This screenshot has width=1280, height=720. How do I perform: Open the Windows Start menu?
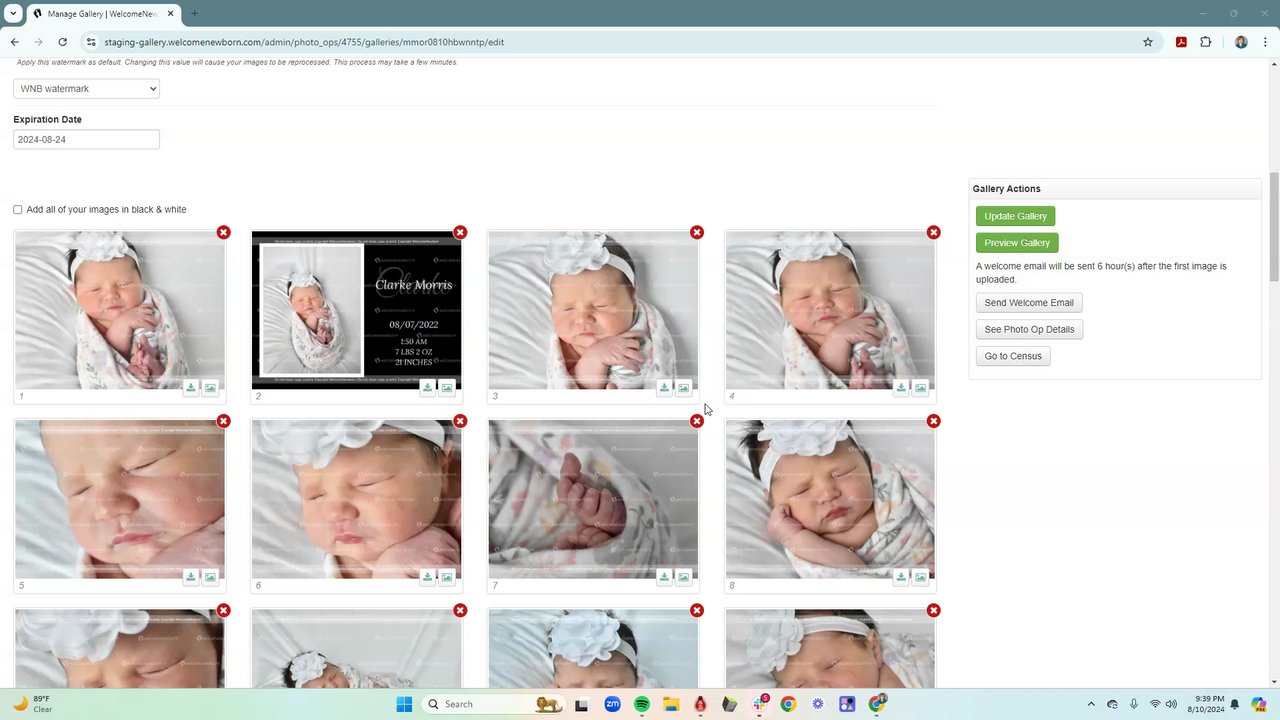click(404, 704)
